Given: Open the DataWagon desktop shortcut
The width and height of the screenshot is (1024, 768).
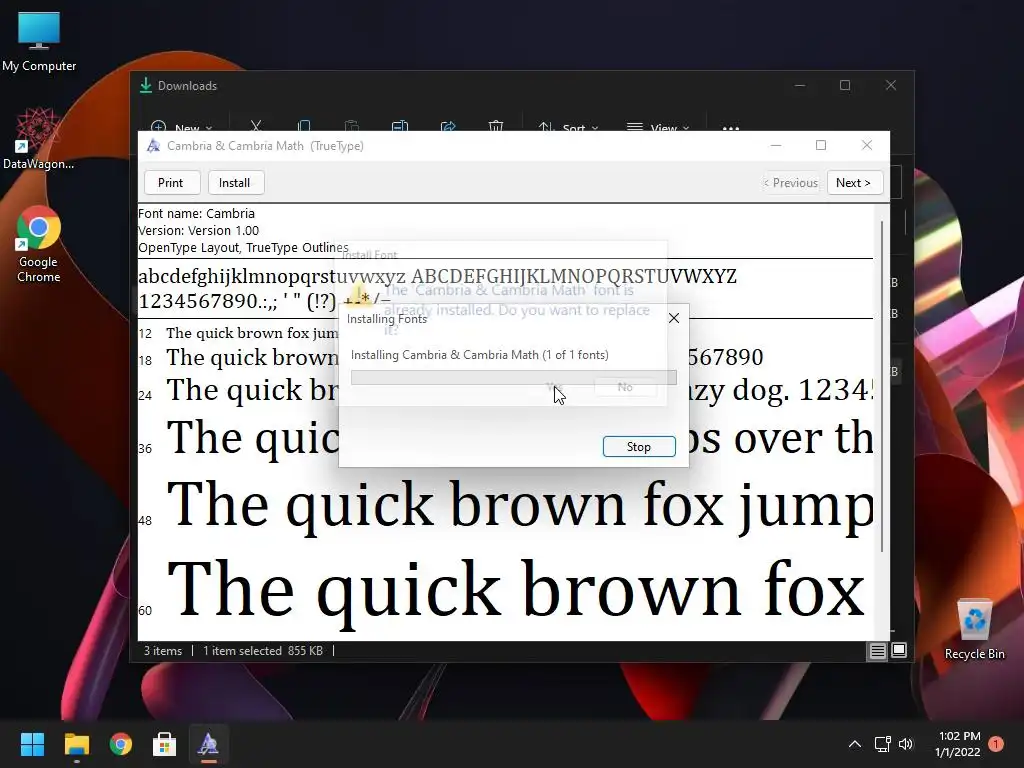Looking at the screenshot, I should [x=38, y=140].
